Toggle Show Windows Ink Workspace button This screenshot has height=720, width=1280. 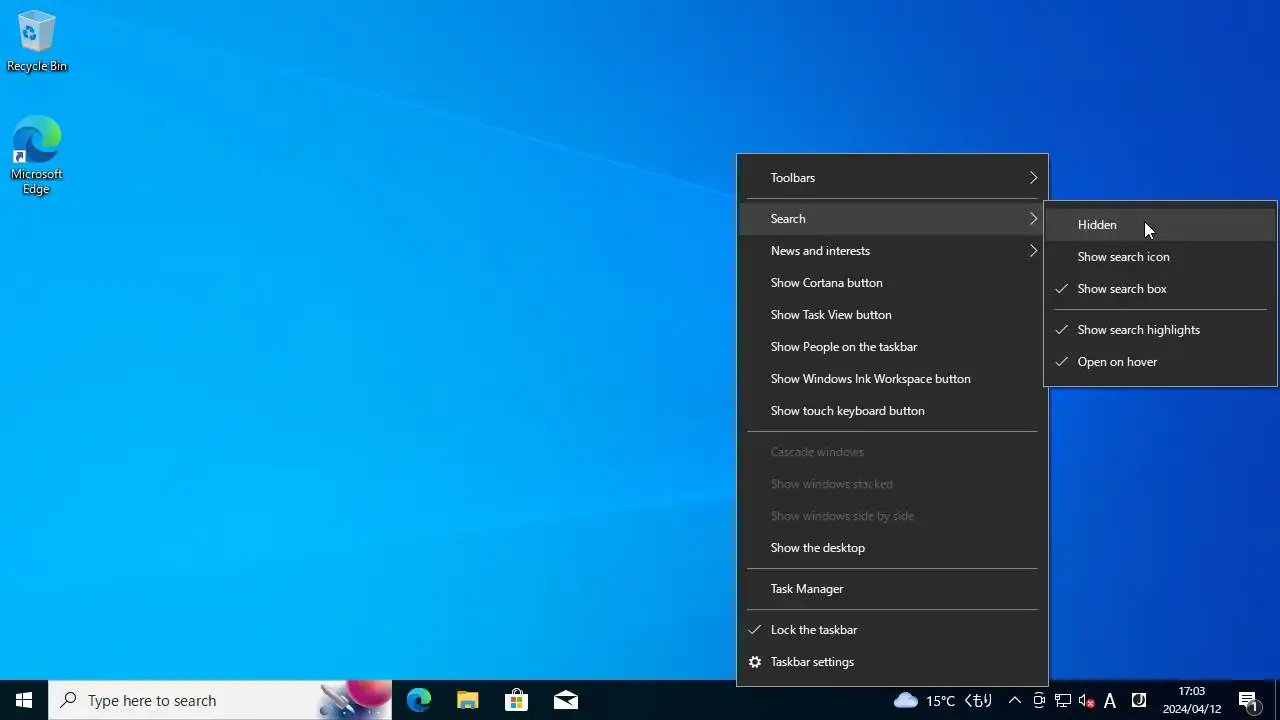tap(892, 379)
